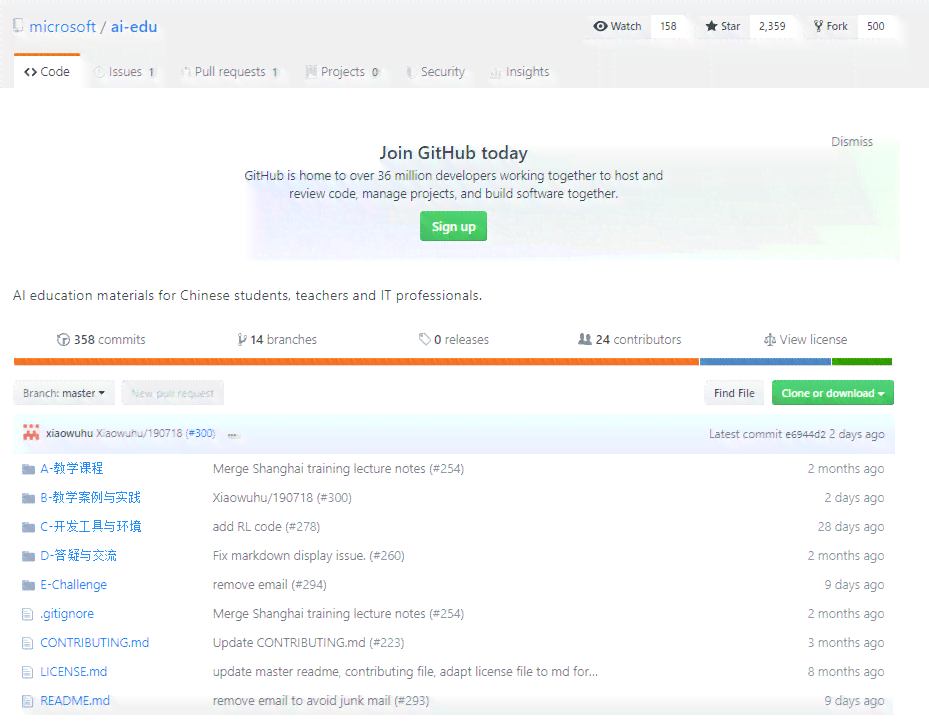Click the folder icon for D-答疑与交流
This screenshot has width=929, height=722.
[28, 556]
